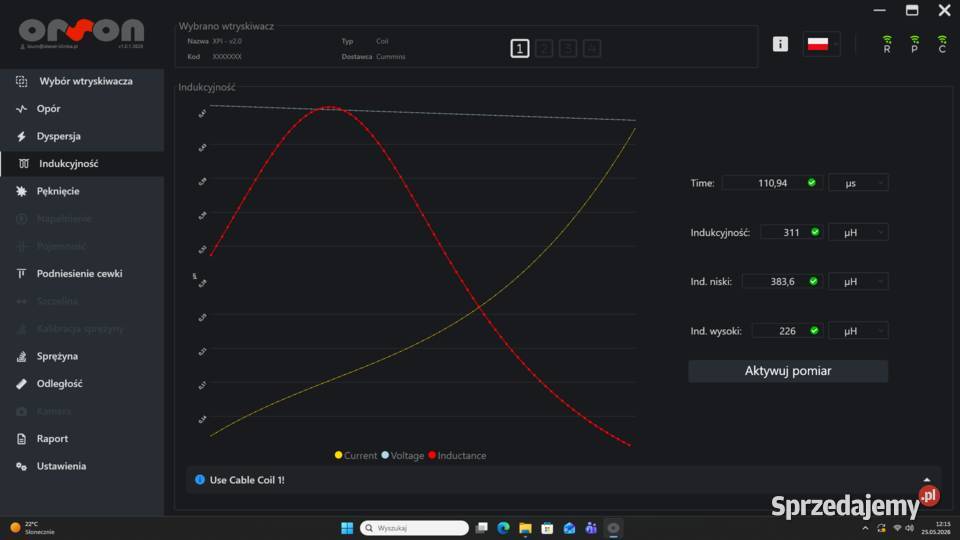Click the weather widget showing 22°C
The image size is (960, 540).
[x=32, y=528]
